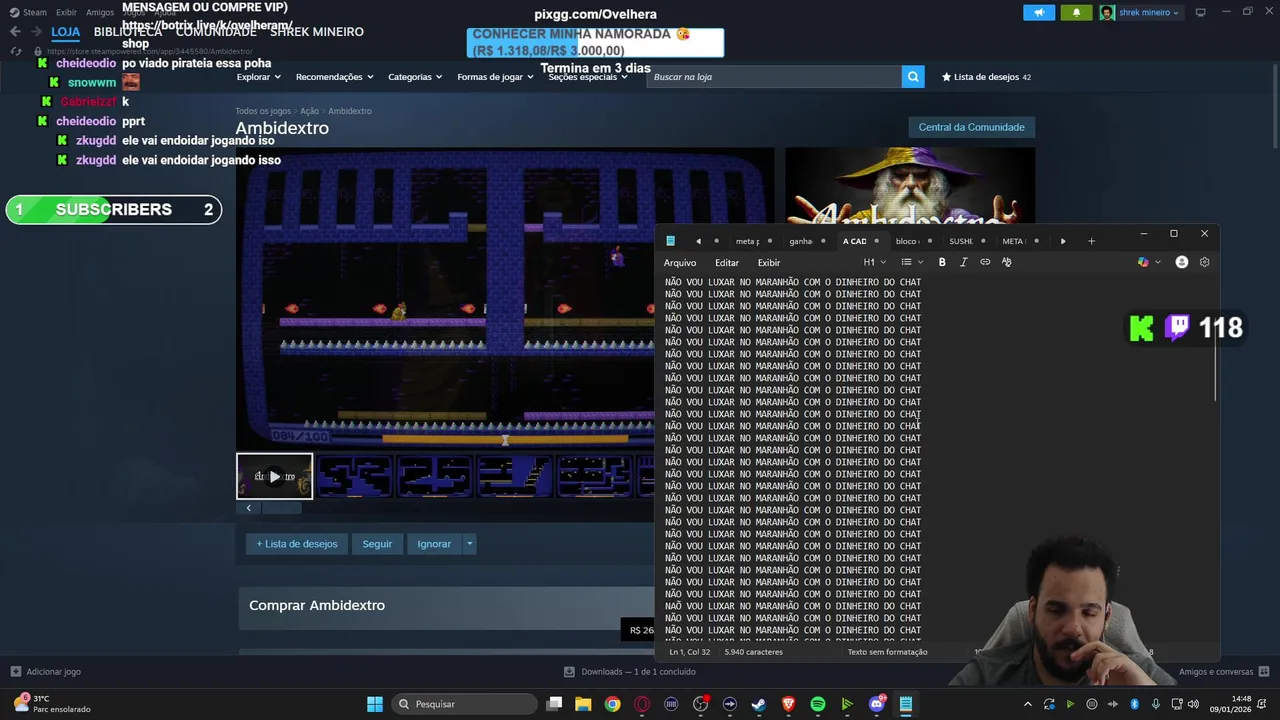Open Exibir menu in Notepad
The height and width of the screenshot is (720, 1280).
[769, 263]
